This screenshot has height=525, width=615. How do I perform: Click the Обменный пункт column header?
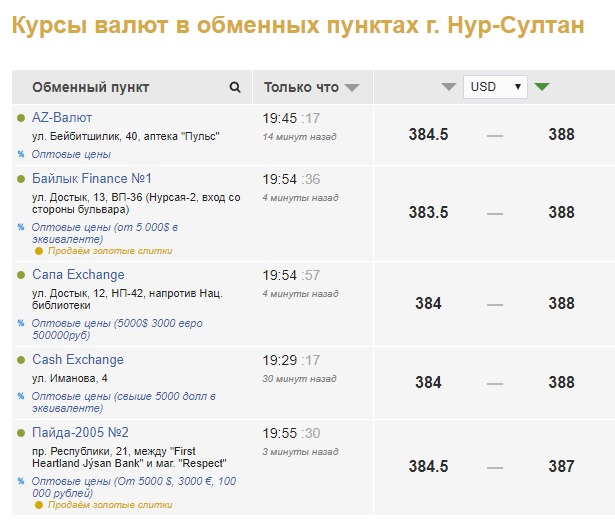point(90,87)
